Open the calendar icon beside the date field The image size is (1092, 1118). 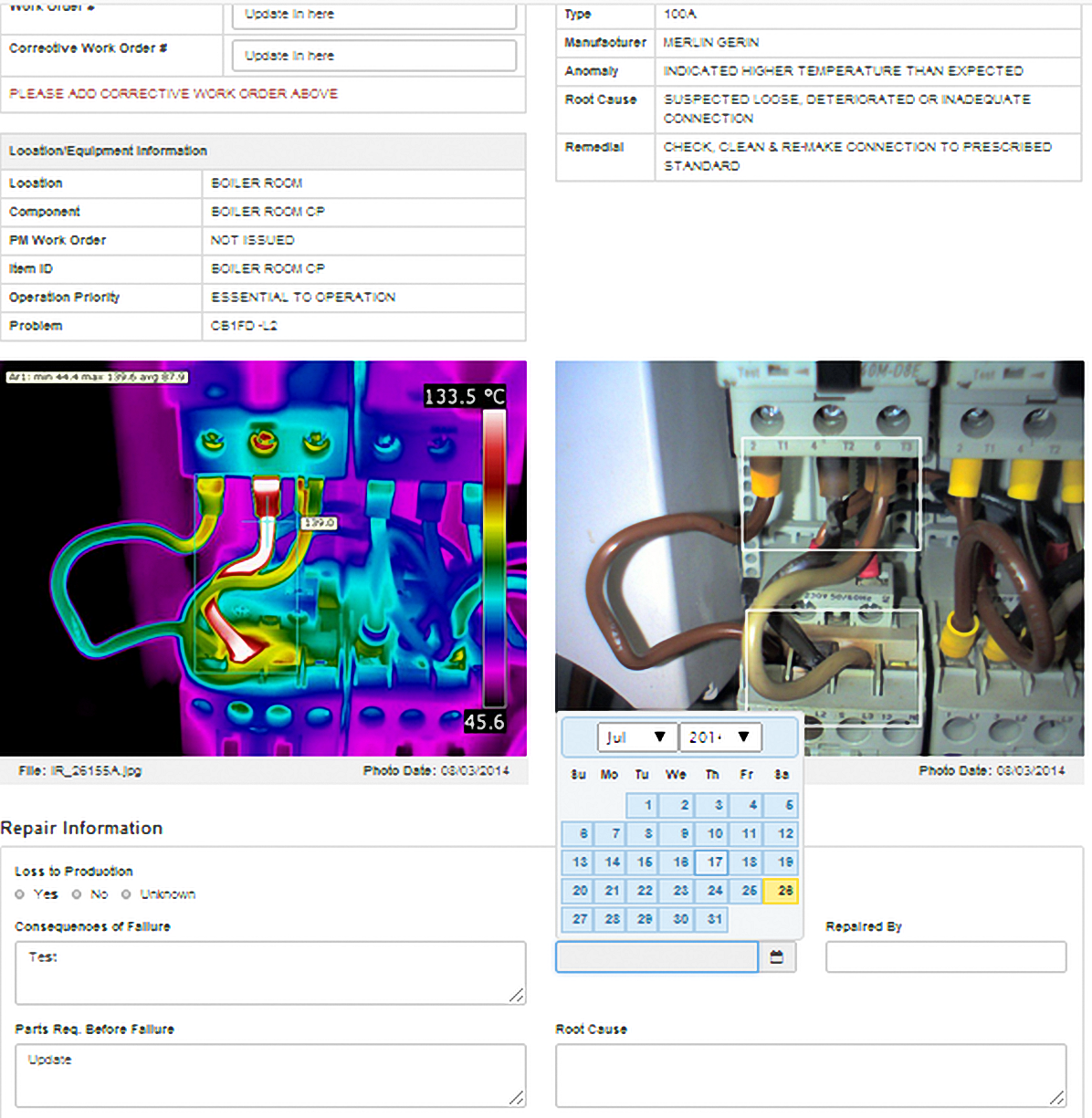[x=777, y=956]
